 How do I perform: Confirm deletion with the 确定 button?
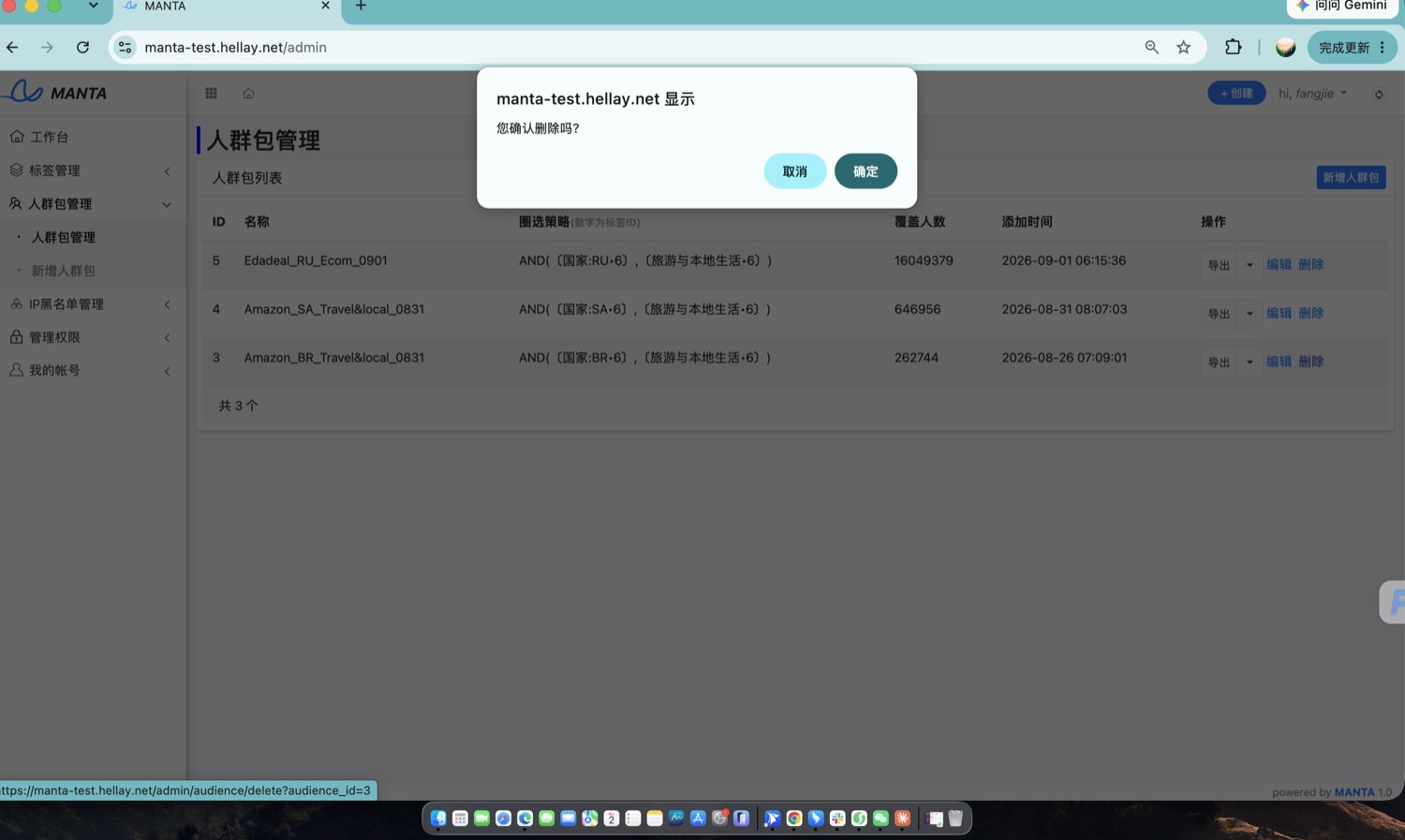click(865, 171)
